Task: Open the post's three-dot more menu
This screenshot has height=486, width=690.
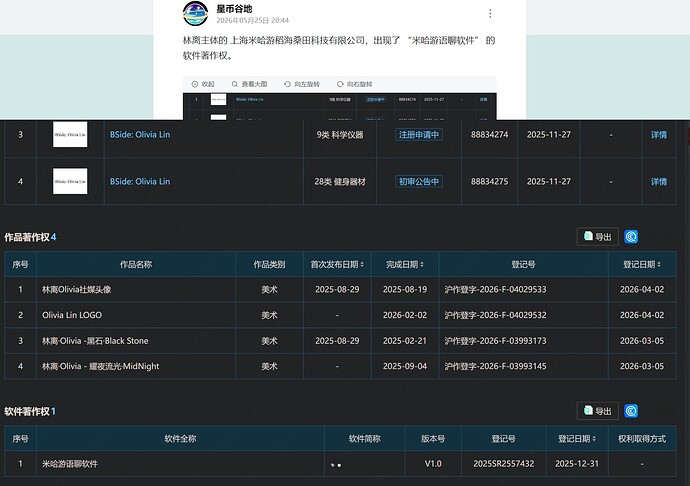Action: pyautogui.click(x=490, y=14)
